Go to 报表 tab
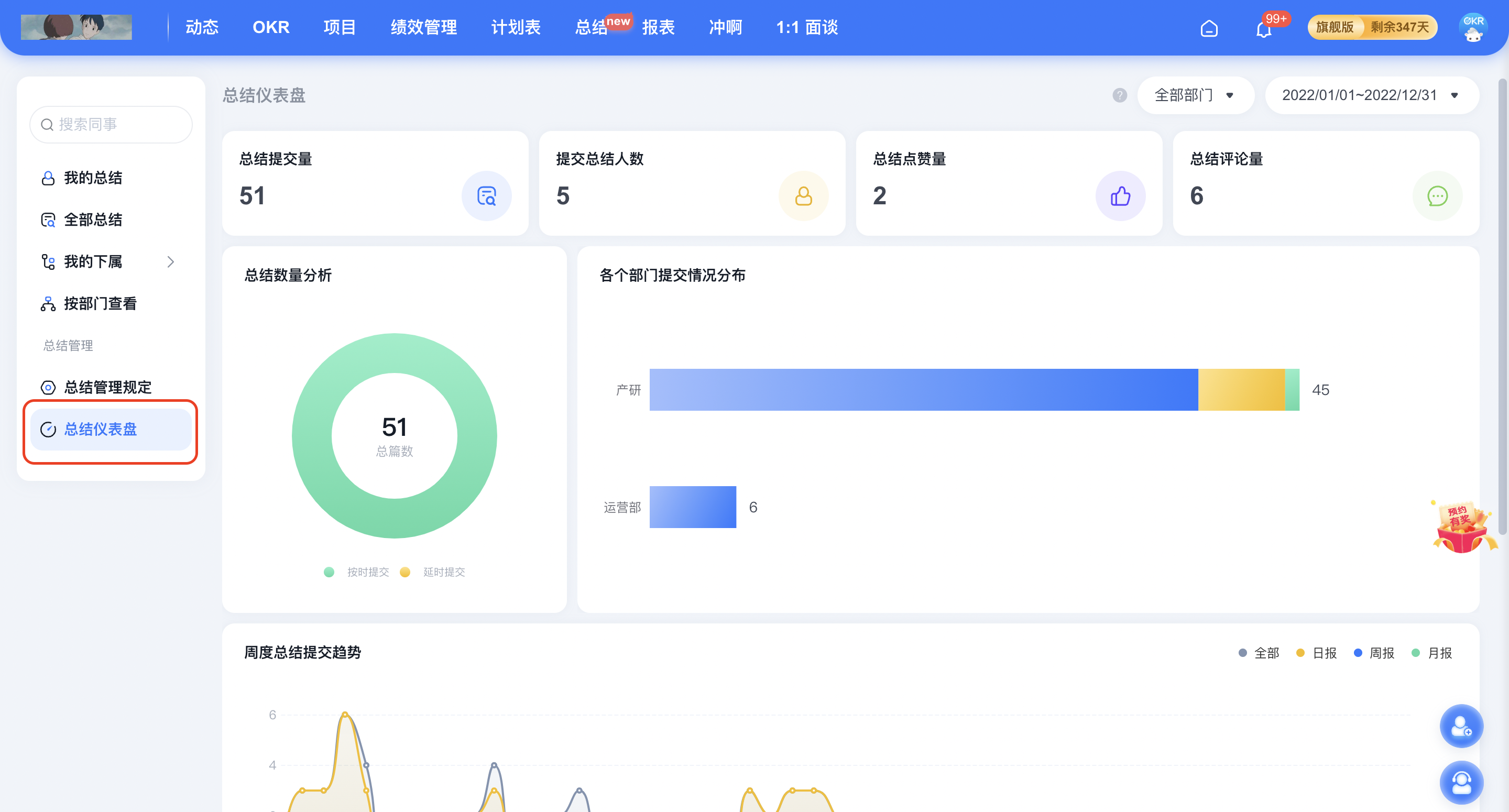1509x812 pixels. click(658, 27)
